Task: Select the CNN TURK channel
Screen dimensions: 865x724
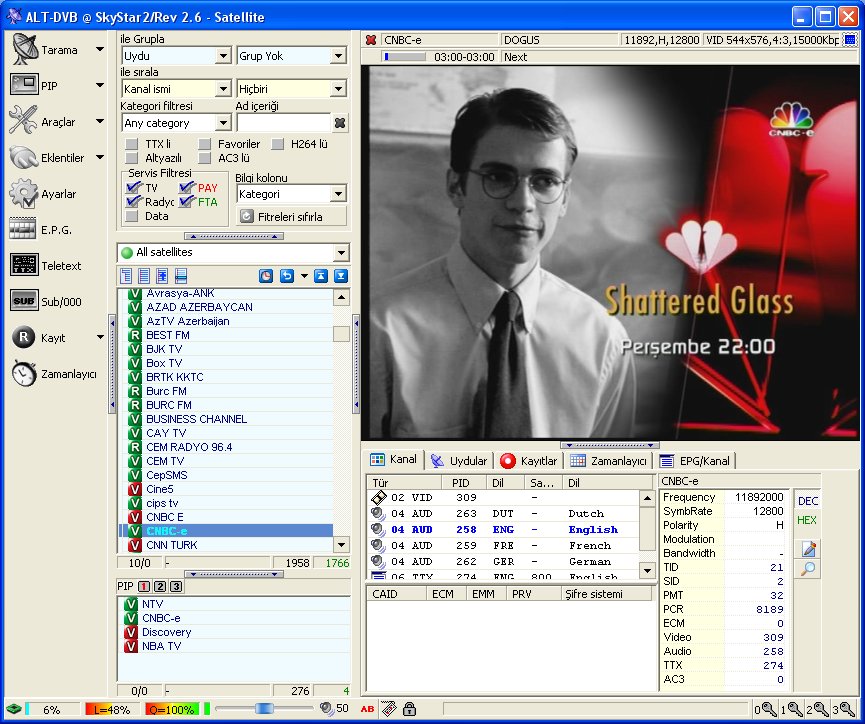Action: coord(226,545)
